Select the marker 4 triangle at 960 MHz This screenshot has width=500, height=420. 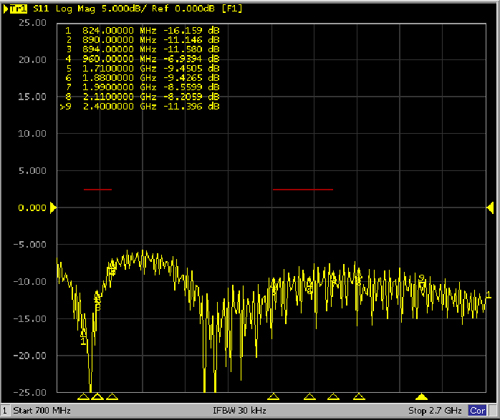pos(112,397)
